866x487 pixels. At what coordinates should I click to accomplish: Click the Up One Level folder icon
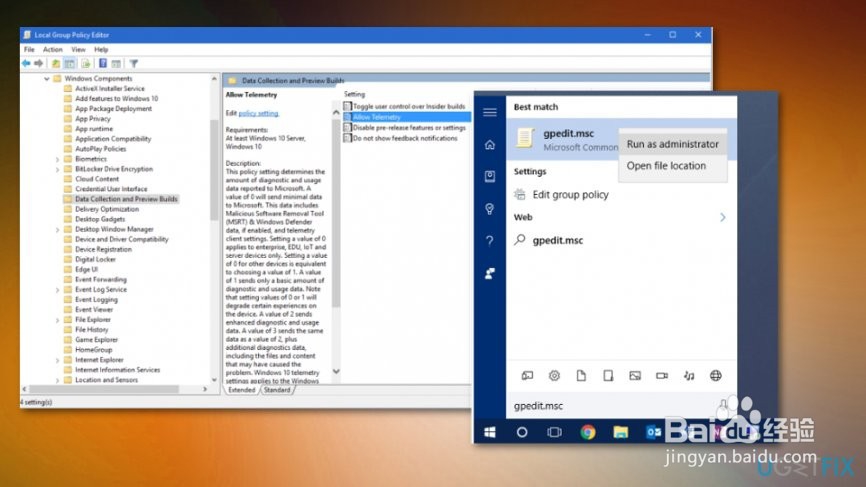(56, 63)
